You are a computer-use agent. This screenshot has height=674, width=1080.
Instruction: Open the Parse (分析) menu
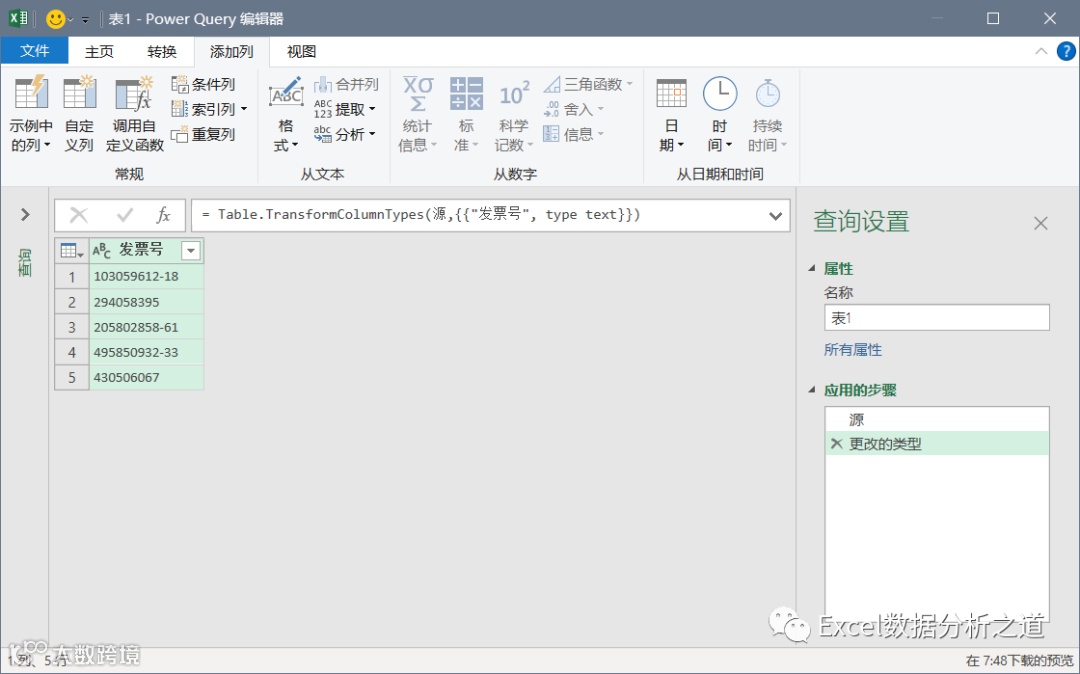[x=345, y=134]
